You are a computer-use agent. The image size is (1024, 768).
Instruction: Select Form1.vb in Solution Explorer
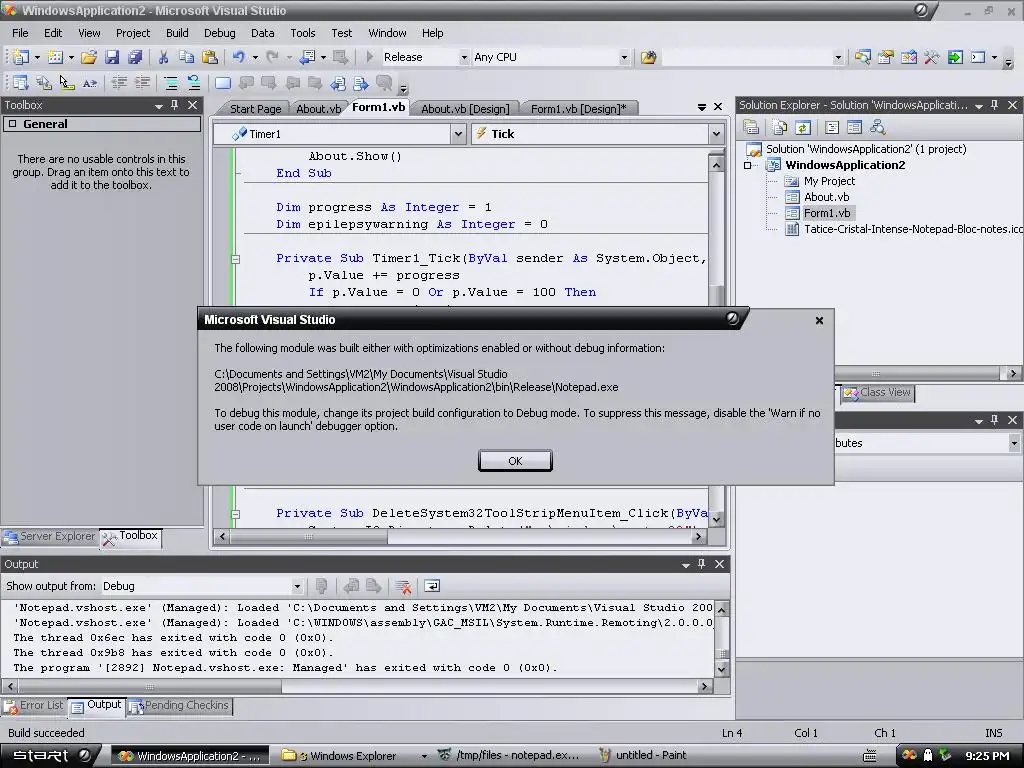tap(827, 214)
